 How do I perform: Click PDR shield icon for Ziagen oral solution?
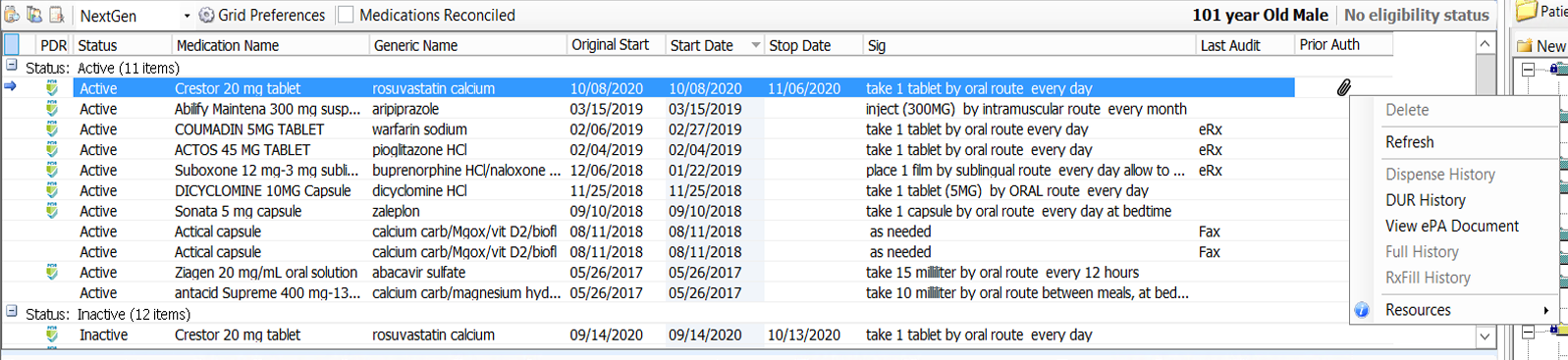52,272
